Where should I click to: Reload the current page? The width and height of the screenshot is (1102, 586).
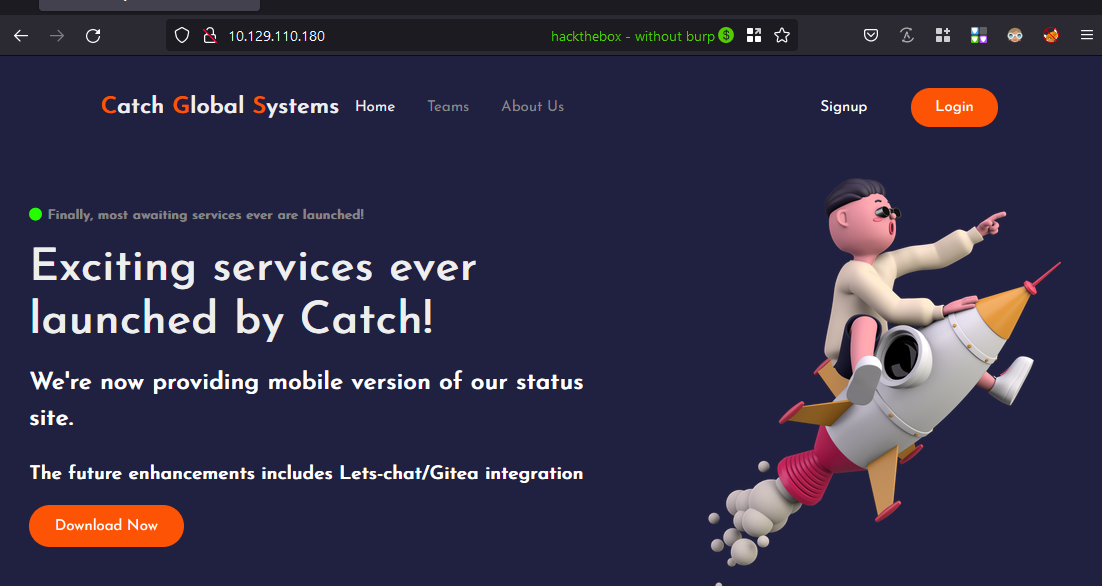click(x=93, y=36)
